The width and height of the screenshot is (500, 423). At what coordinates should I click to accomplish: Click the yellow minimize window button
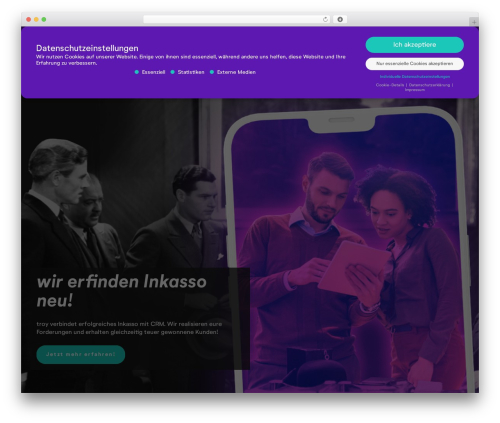(x=36, y=19)
